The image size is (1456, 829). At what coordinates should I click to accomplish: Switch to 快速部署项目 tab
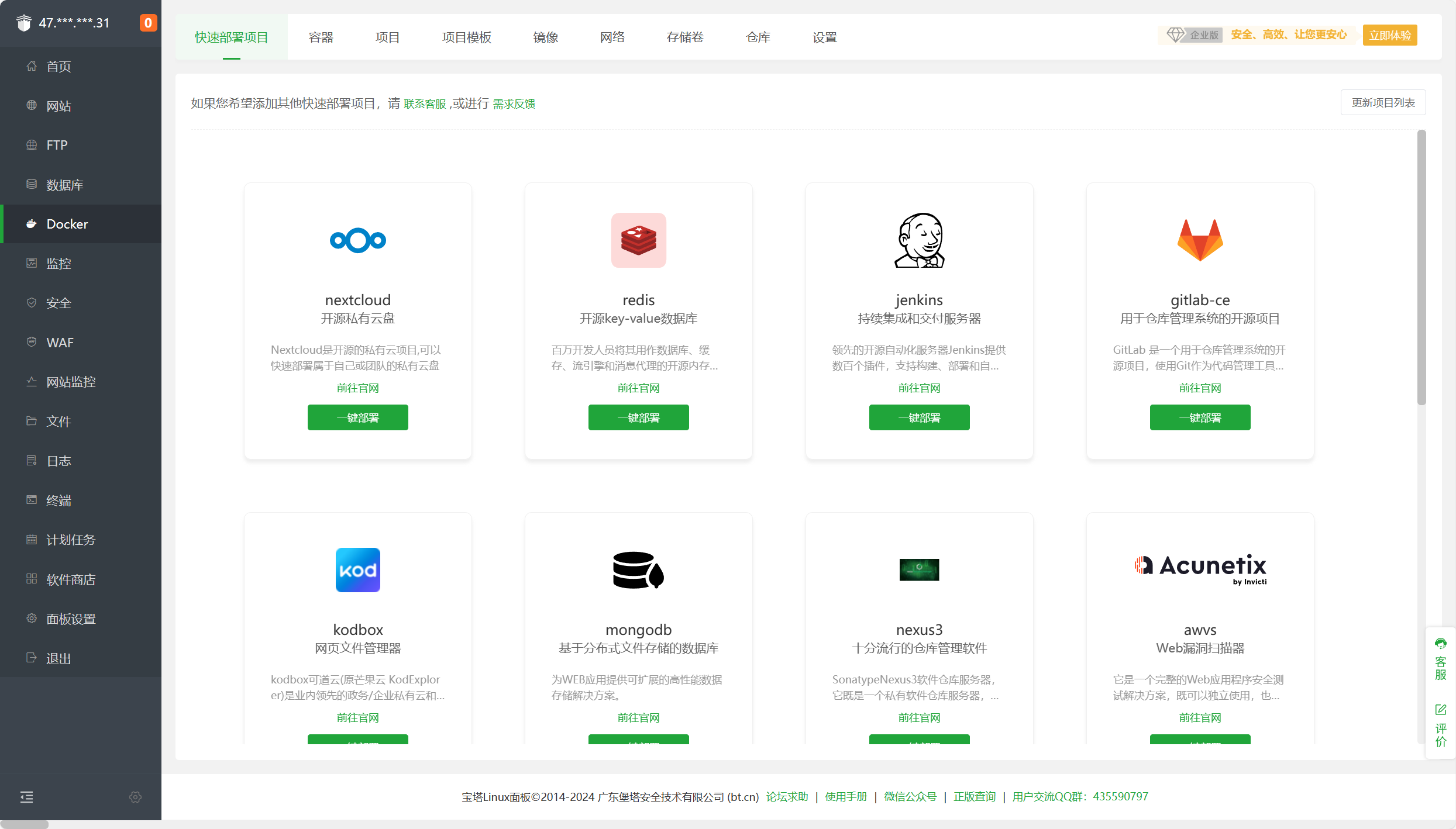coord(232,37)
